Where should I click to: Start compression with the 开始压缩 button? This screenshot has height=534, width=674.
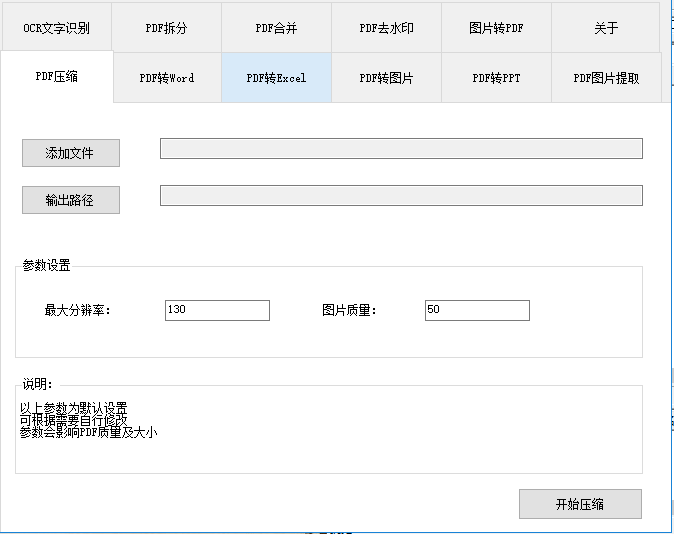(x=580, y=504)
